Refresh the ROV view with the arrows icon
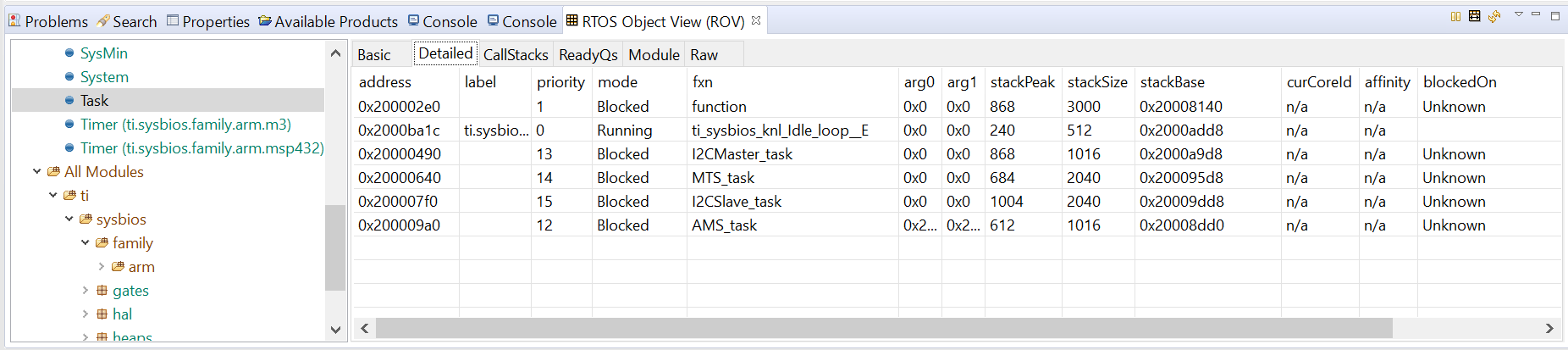Screen dimensions: 1568x350 pos(1494,16)
